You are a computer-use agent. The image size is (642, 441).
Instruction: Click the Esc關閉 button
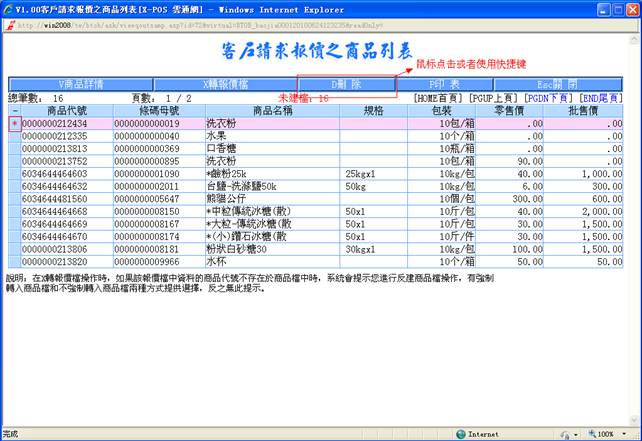tap(557, 84)
